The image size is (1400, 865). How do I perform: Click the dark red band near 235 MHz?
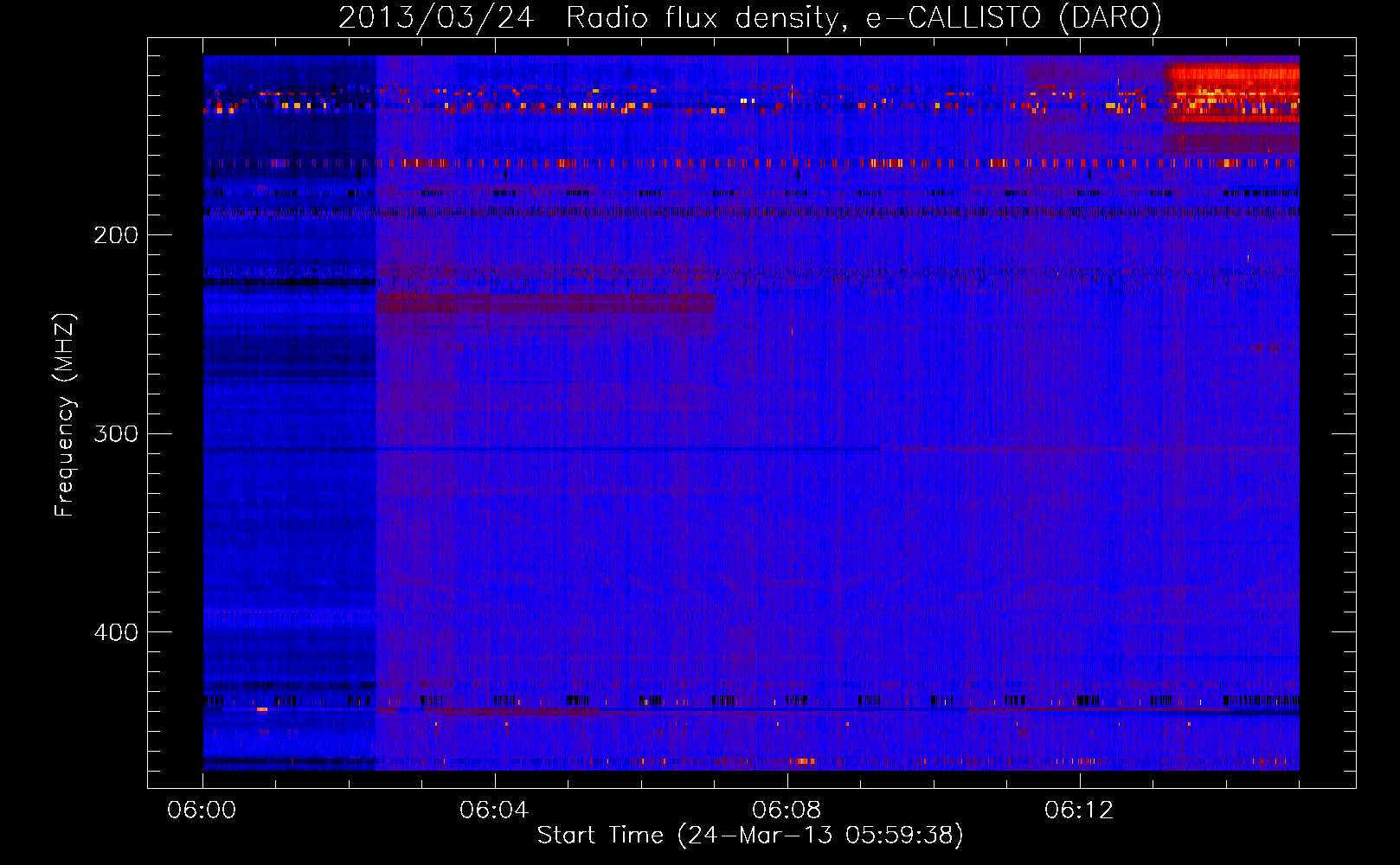pyautogui.click(x=545, y=304)
